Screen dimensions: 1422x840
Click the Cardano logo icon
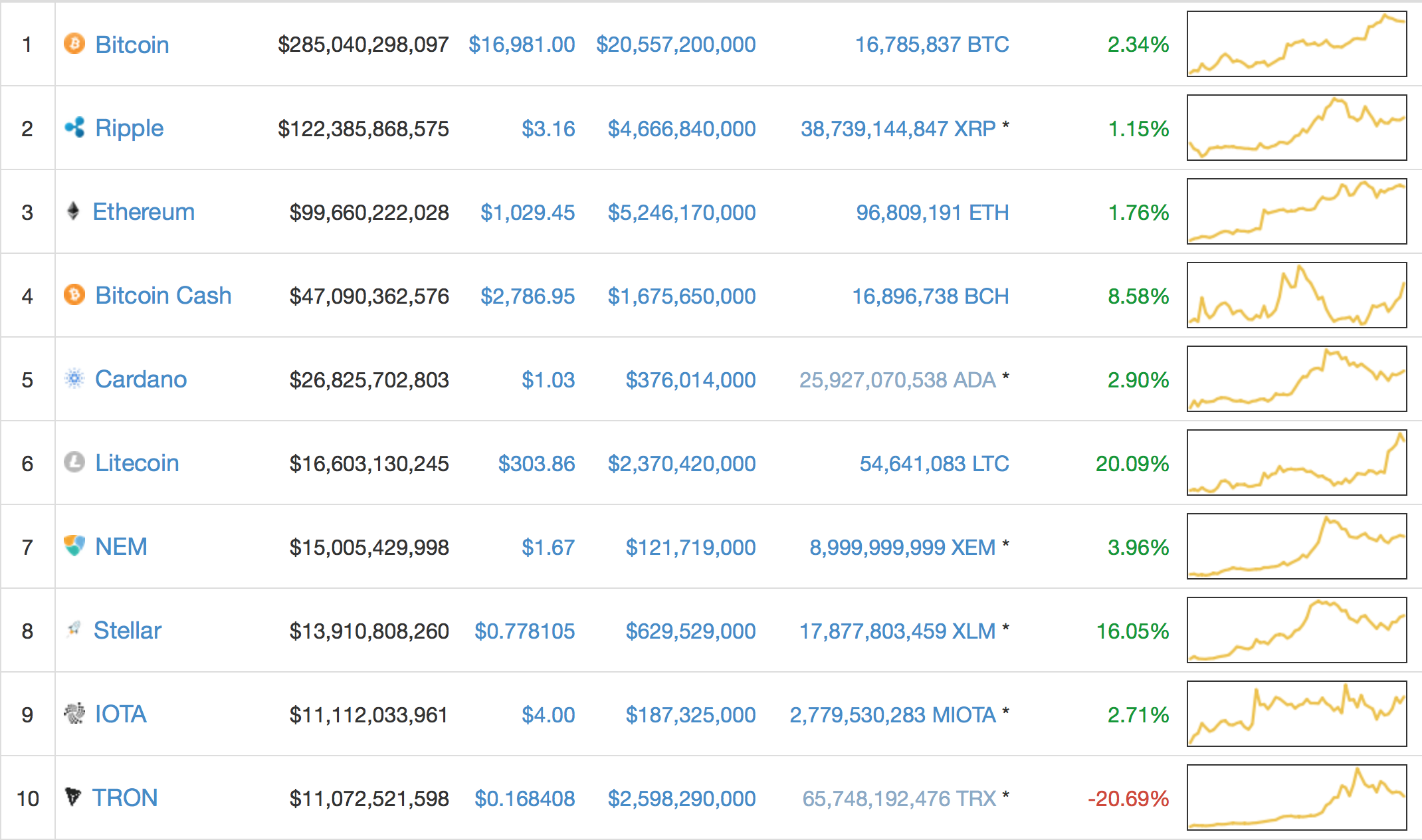[74, 379]
